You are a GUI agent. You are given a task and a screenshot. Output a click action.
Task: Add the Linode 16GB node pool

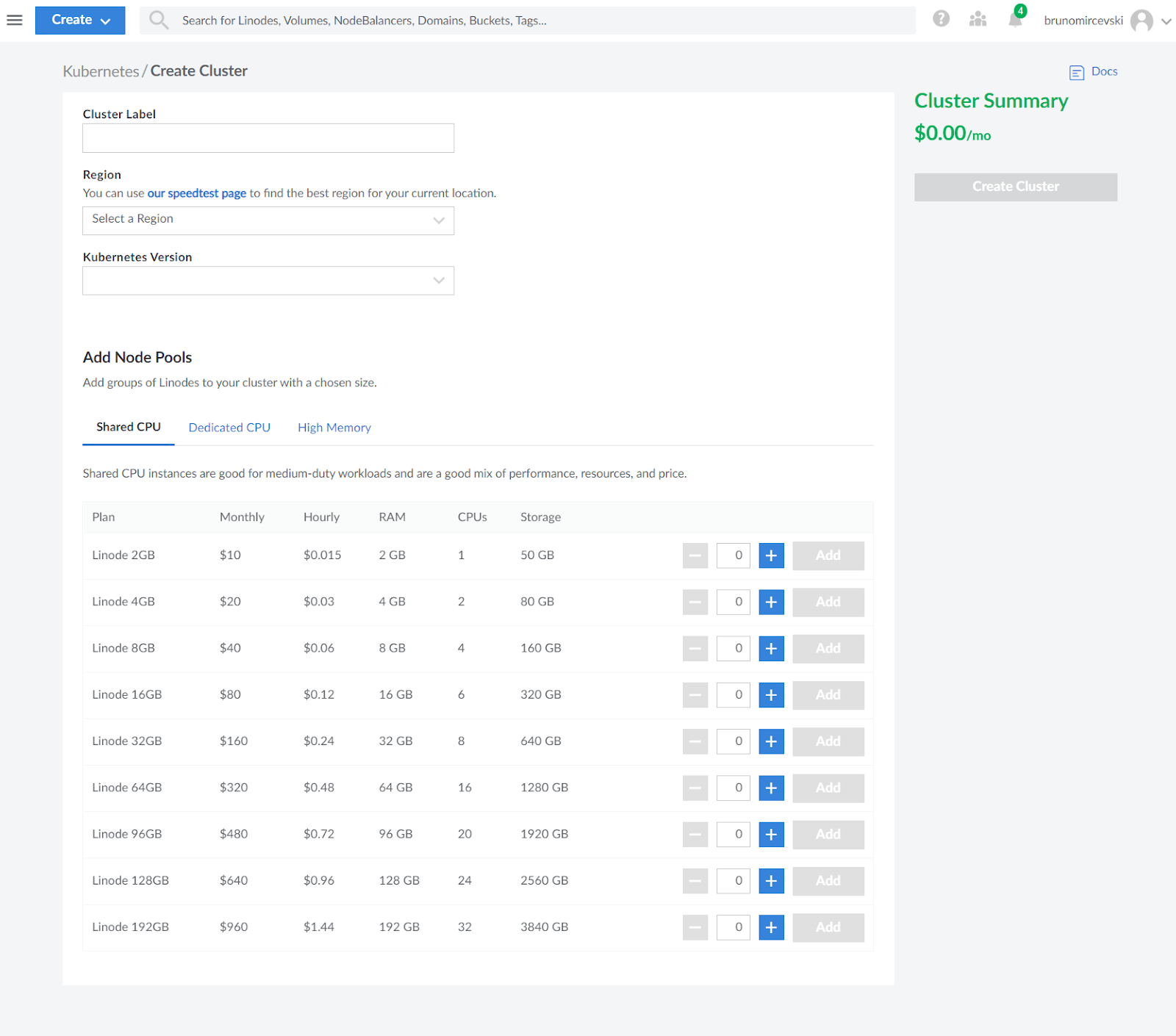828,695
